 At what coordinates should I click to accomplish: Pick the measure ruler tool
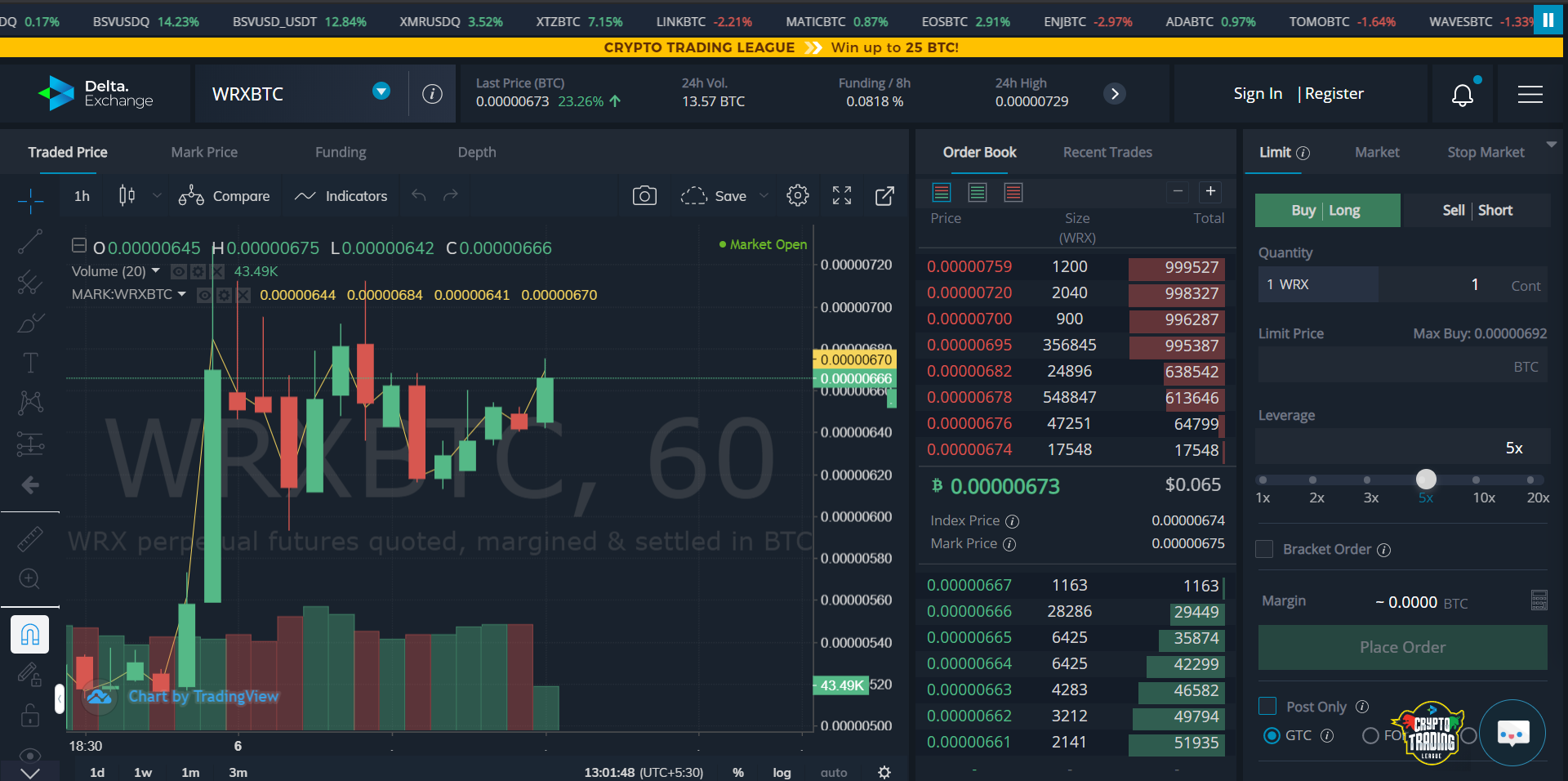[30, 538]
